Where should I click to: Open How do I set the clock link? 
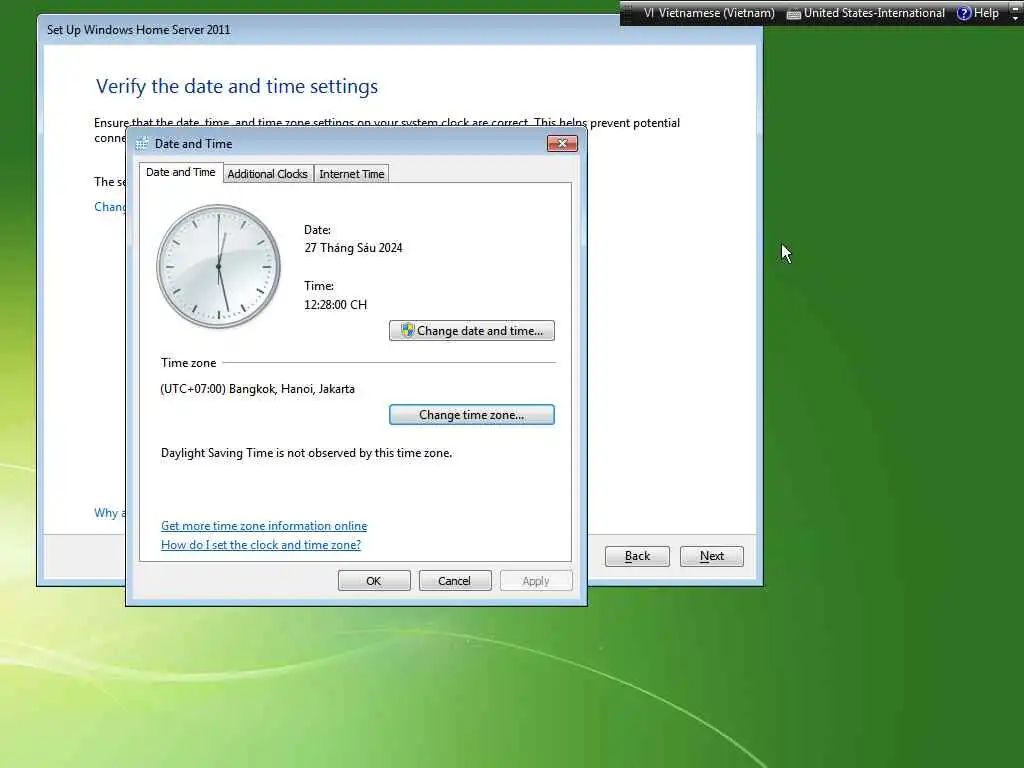tap(261, 545)
